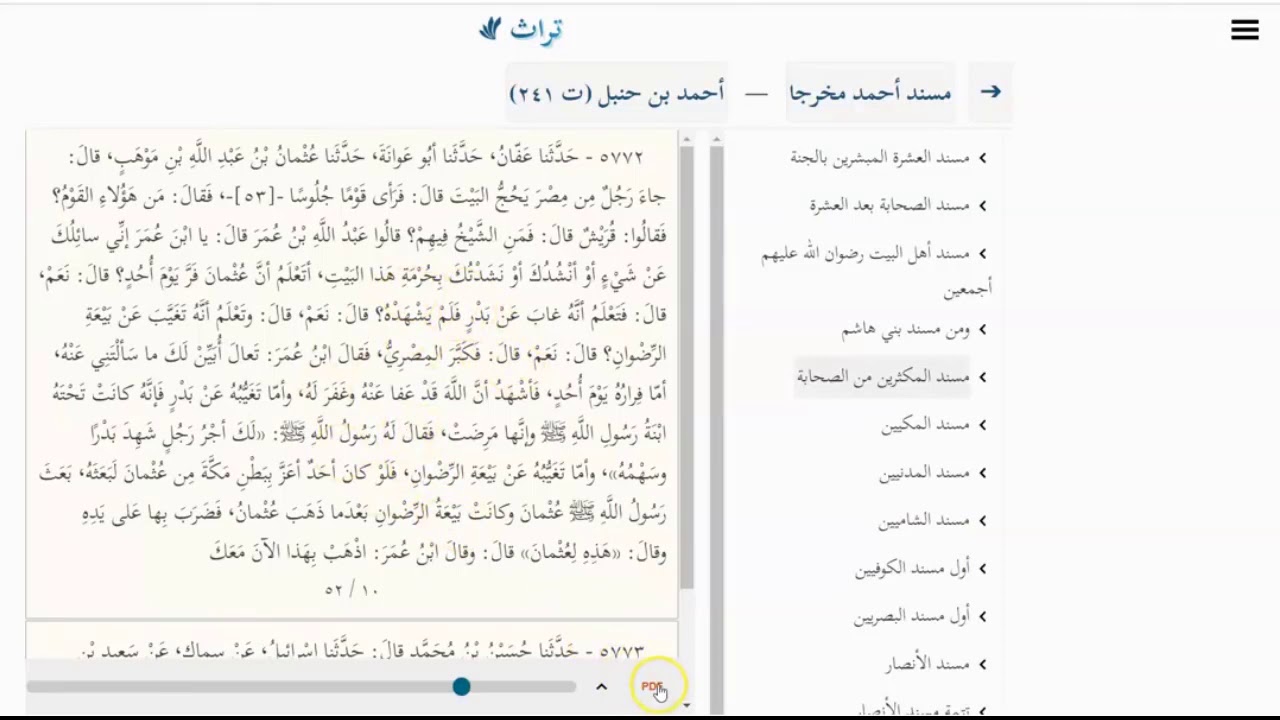Select chapter مسند العشرة المبشرين بالجنة
This screenshot has width=1280, height=720.
click(x=880, y=158)
